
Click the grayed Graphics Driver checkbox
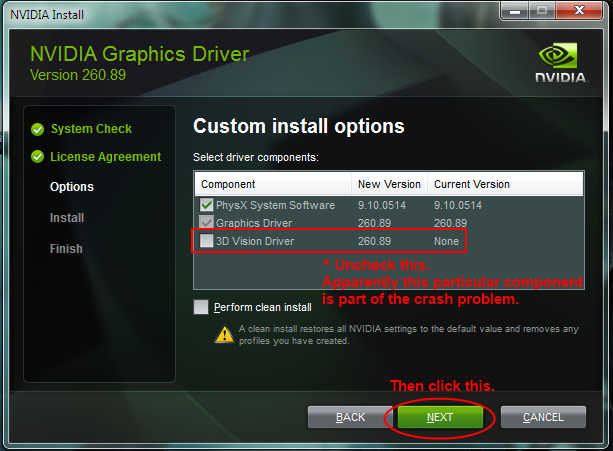pos(206,222)
